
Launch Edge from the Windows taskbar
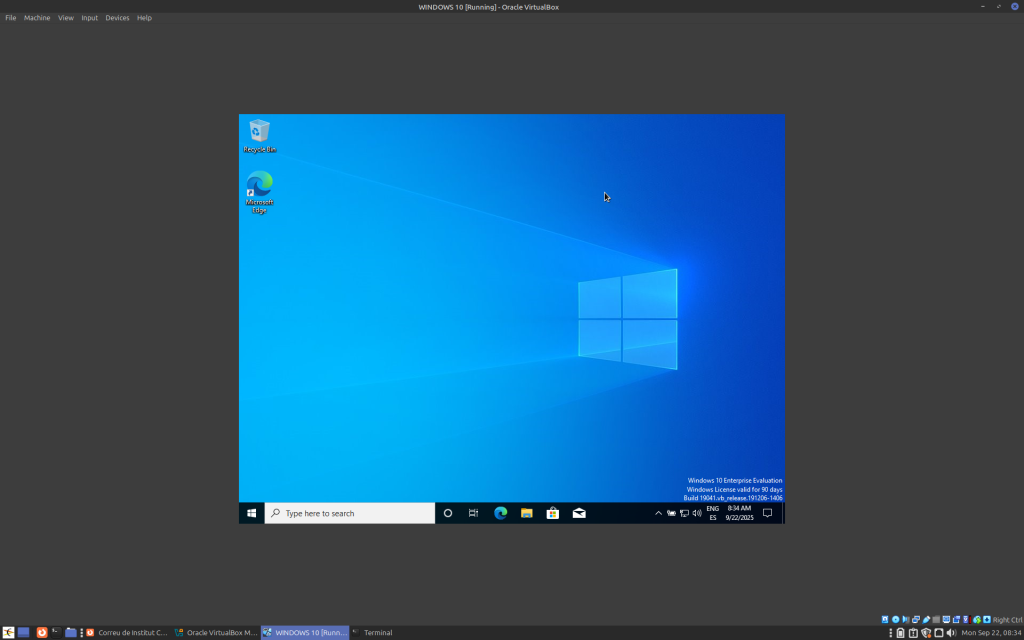tap(501, 513)
